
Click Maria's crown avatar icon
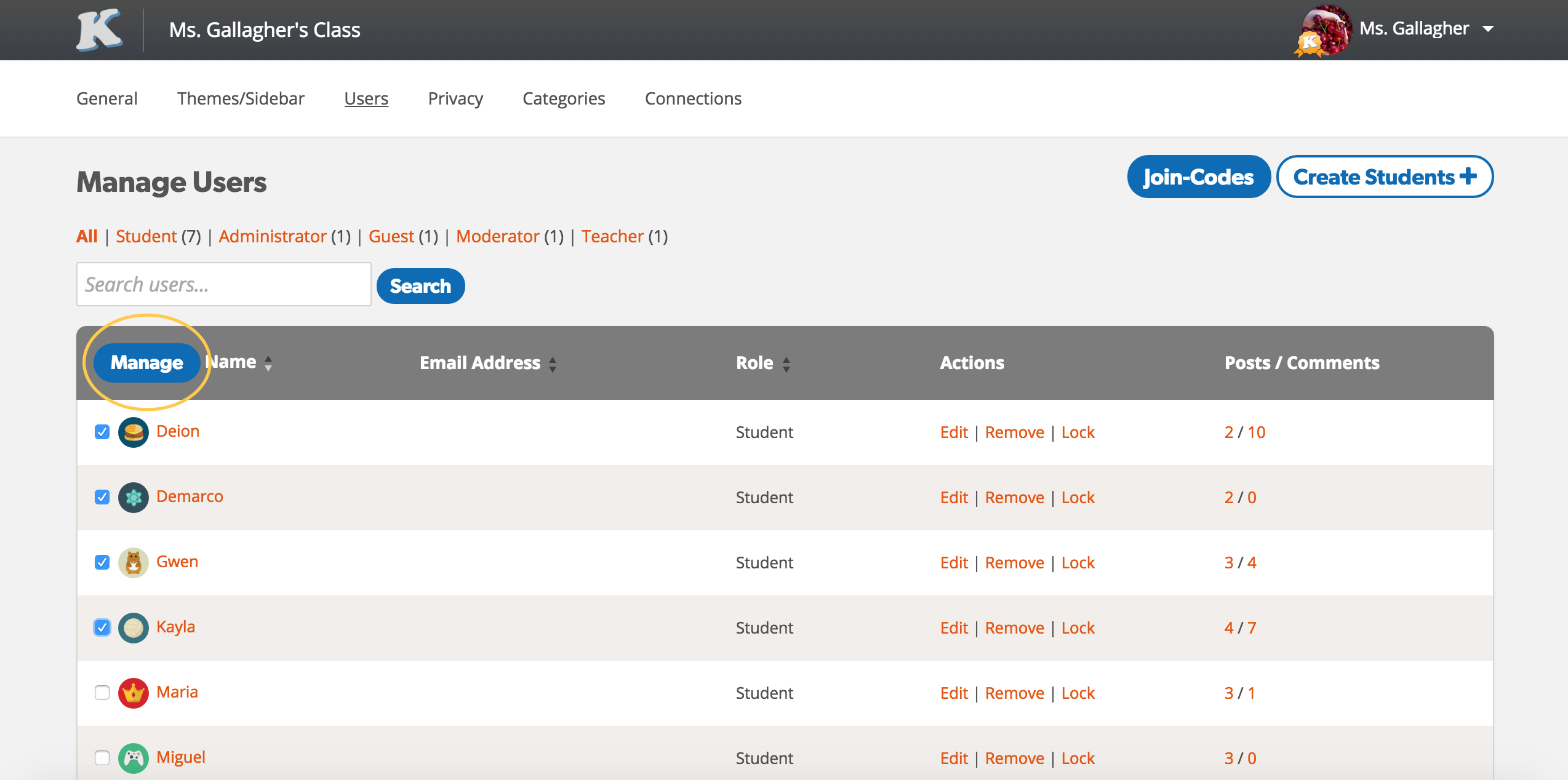[x=133, y=693]
